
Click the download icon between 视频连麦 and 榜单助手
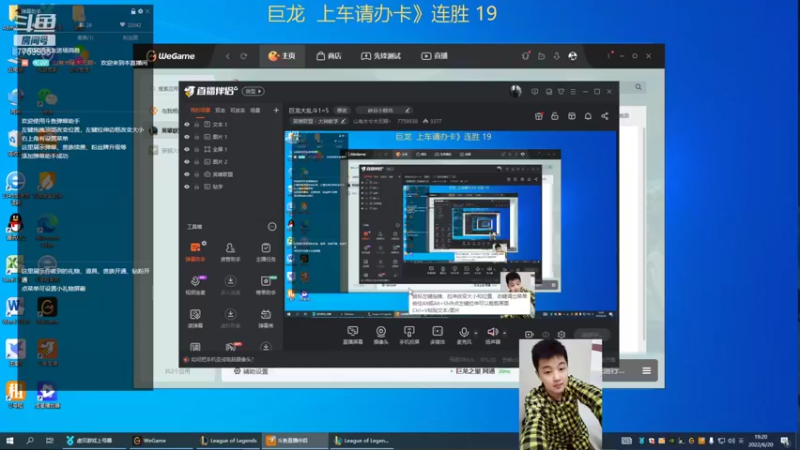[x=230, y=281]
